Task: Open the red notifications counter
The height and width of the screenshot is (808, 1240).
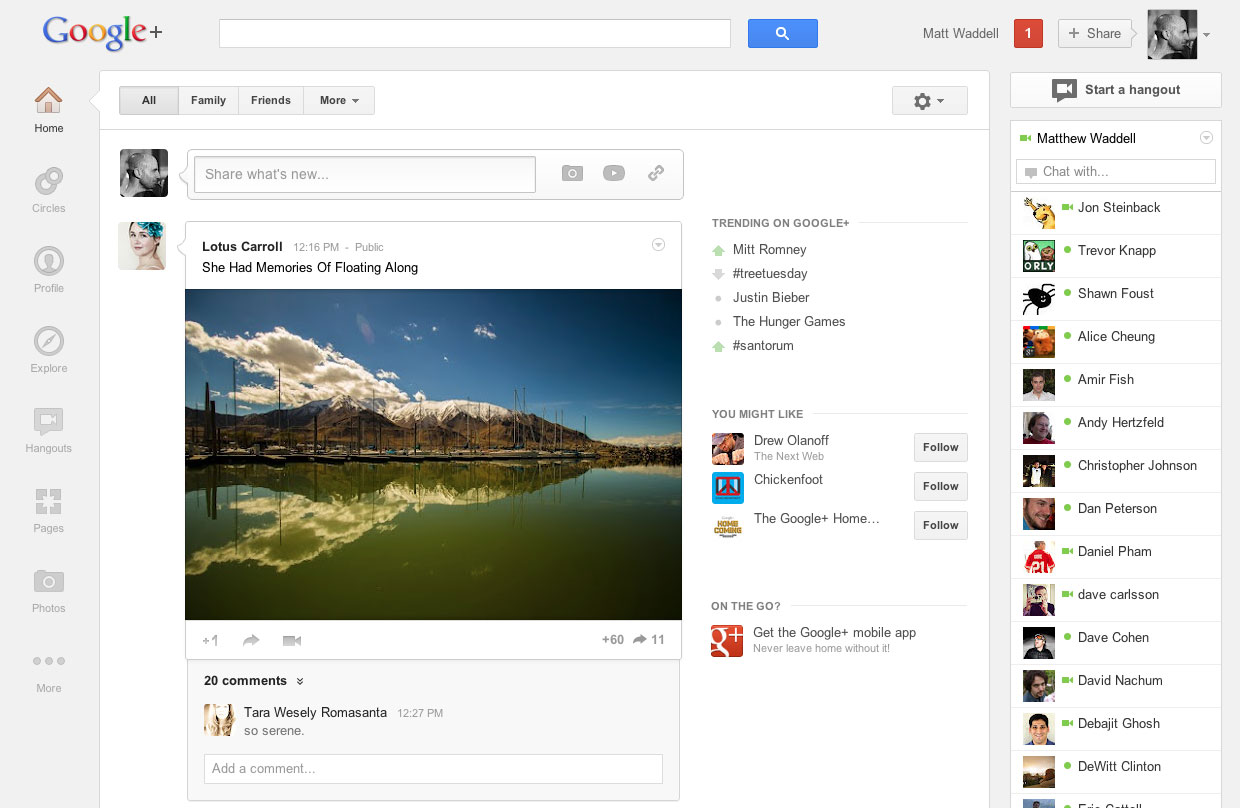Action: 1028,33
